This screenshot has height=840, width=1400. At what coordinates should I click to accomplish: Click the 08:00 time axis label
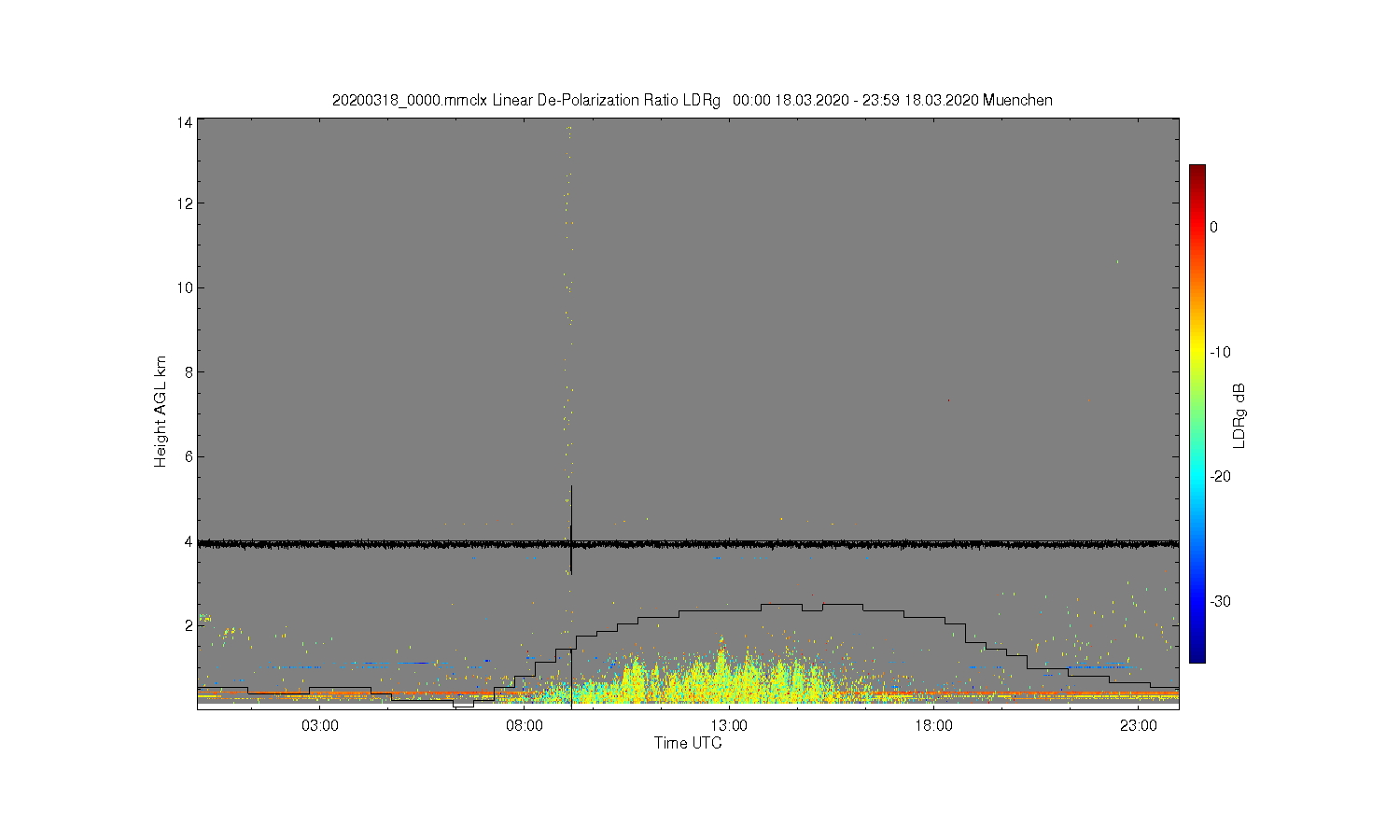click(x=525, y=725)
